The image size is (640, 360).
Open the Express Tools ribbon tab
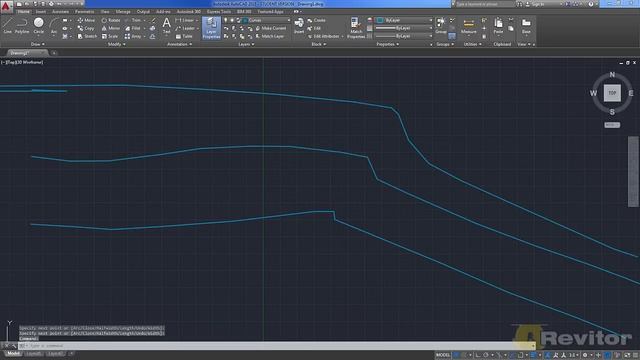click(219, 12)
